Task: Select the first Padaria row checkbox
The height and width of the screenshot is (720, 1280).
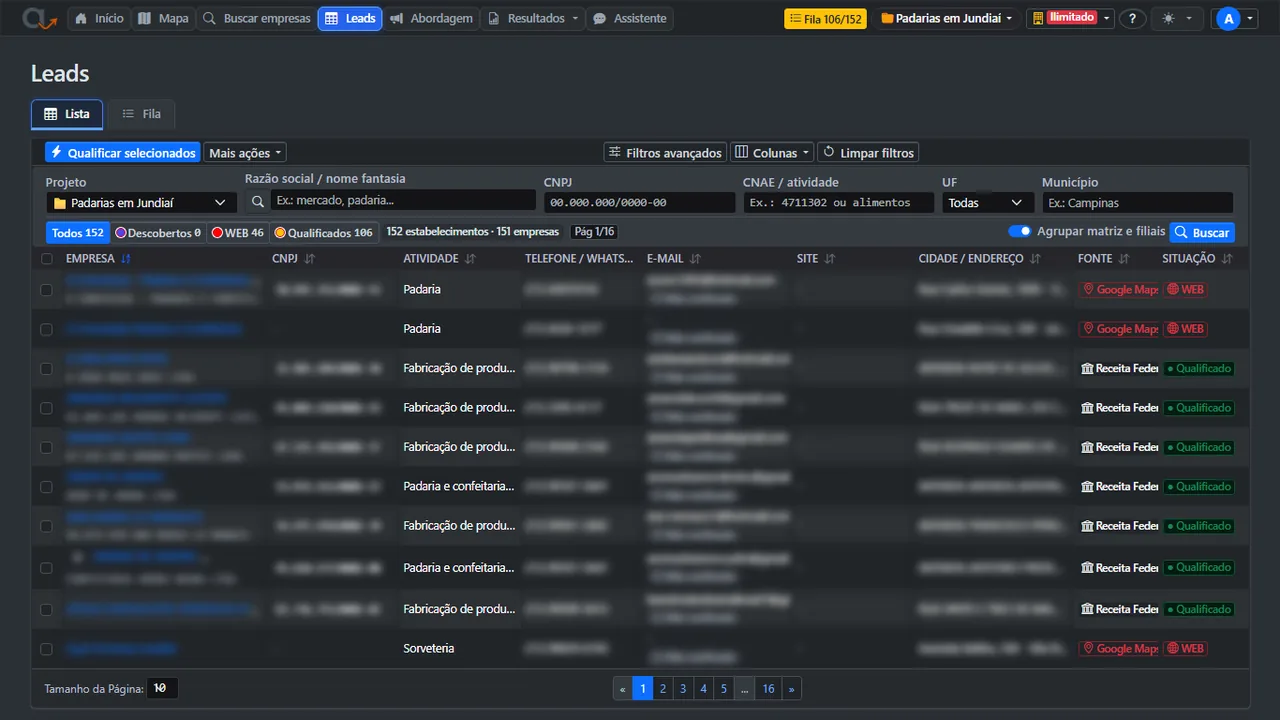Action: click(x=46, y=290)
